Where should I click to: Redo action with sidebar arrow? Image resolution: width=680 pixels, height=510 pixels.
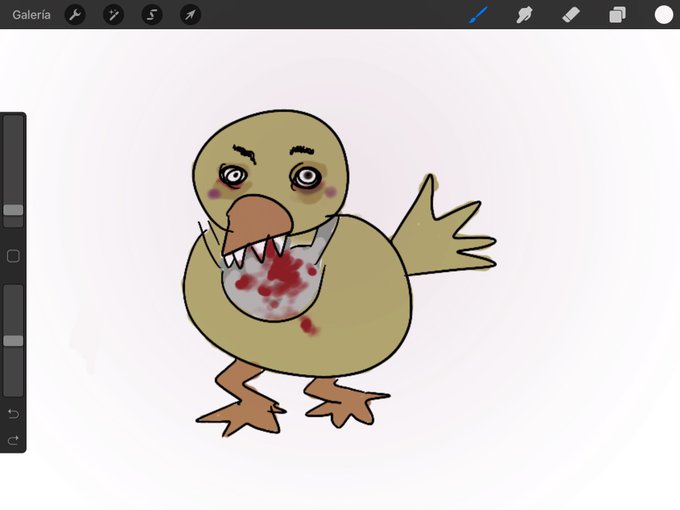(13, 441)
